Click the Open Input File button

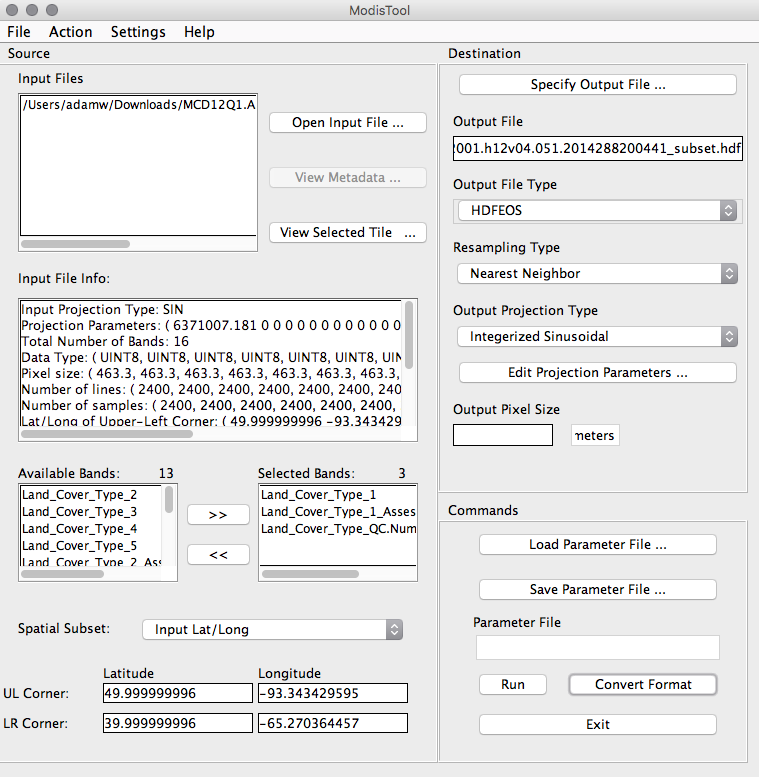(347, 123)
